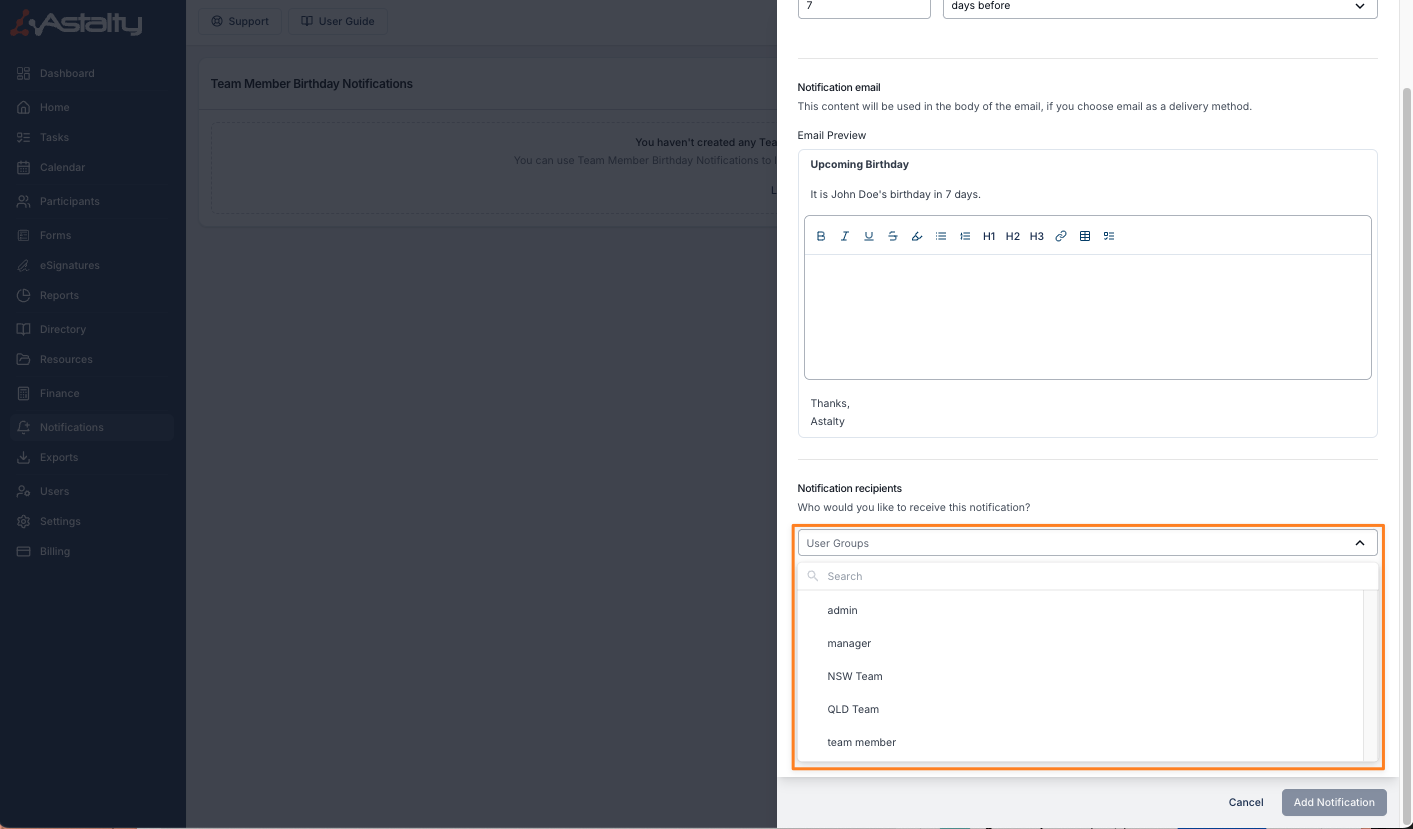This screenshot has width=1413, height=829.
Task: Toggle bold formatting in the email editor
Action: [x=821, y=236]
